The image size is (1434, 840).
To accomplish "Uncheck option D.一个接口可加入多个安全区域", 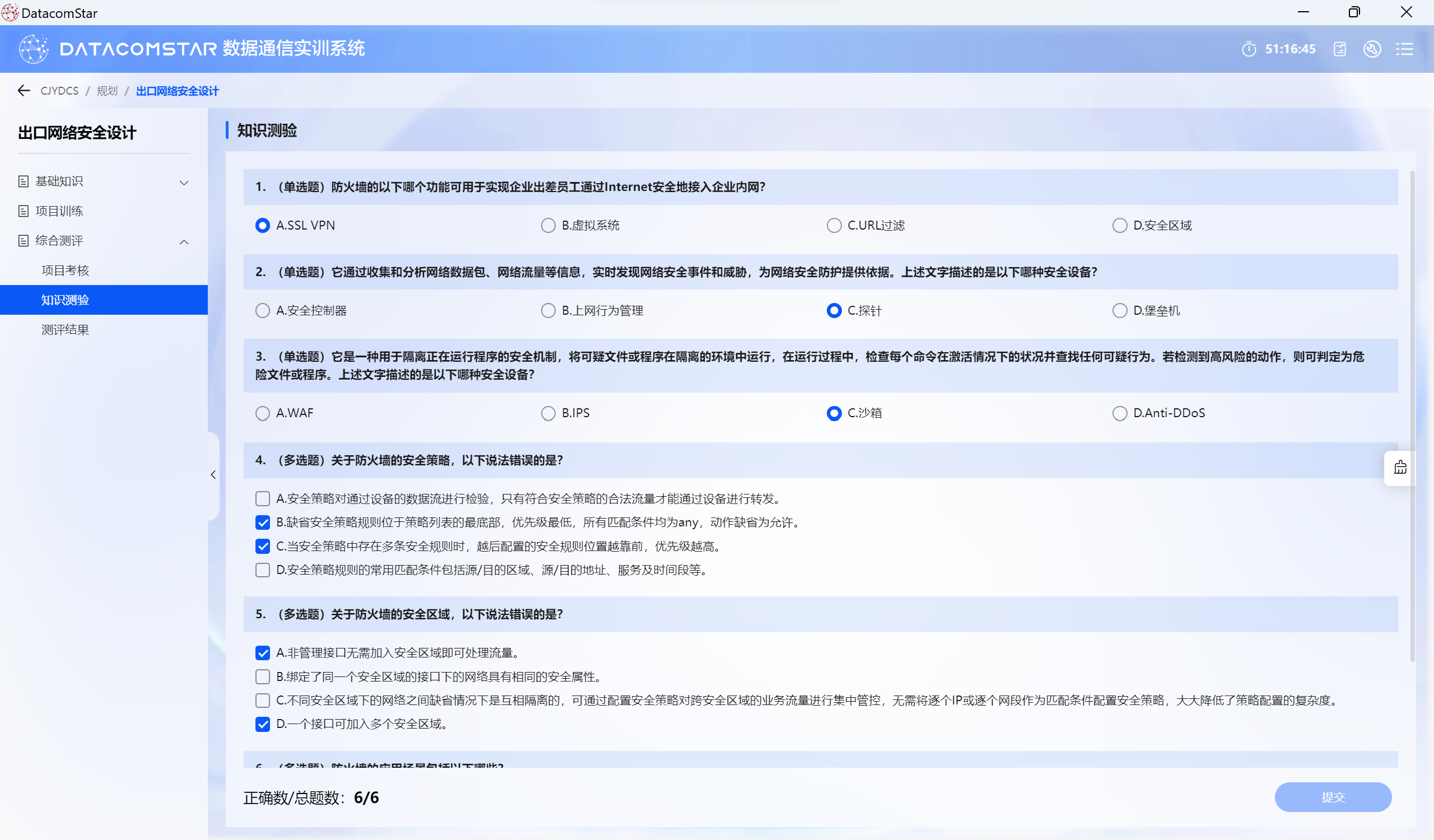I will pyautogui.click(x=262, y=724).
